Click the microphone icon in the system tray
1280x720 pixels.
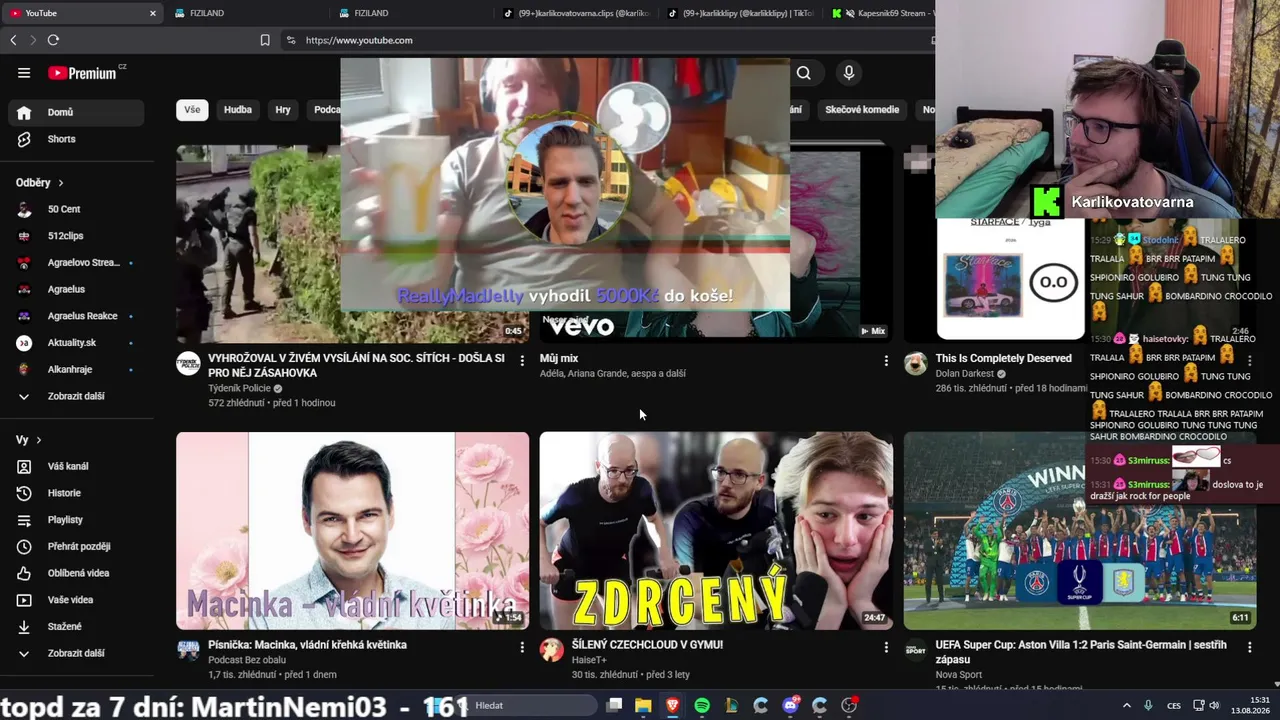point(1148,706)
